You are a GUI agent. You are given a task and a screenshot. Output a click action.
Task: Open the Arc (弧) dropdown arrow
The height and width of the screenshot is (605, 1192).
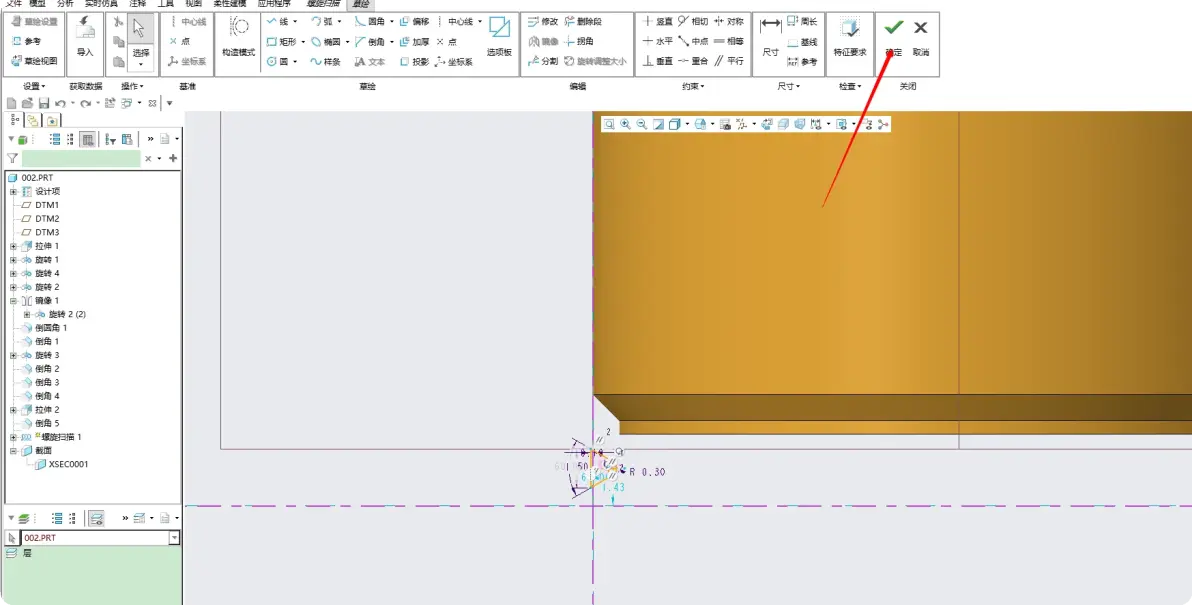coord(340,22)
